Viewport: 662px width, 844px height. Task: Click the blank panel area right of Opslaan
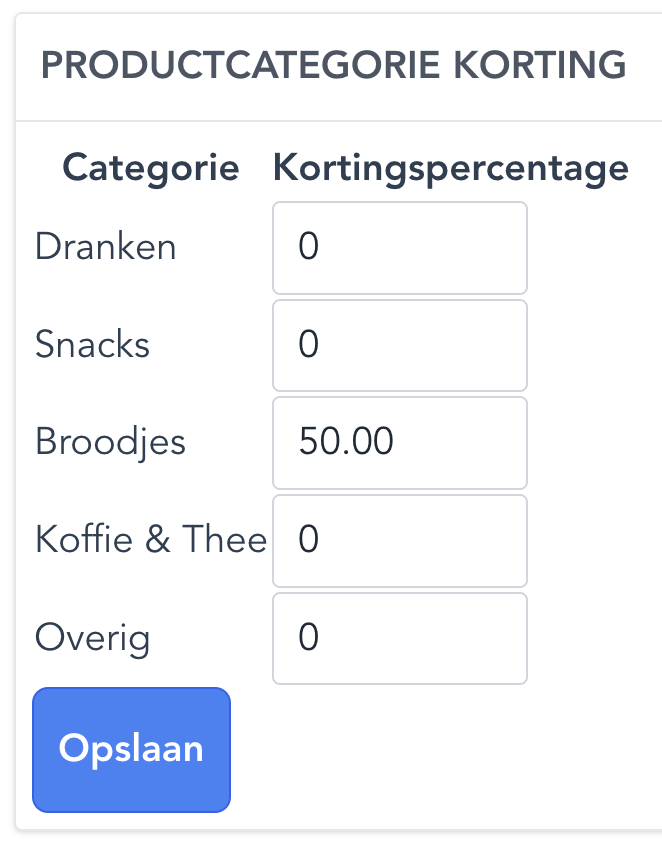tap(440, 750)
